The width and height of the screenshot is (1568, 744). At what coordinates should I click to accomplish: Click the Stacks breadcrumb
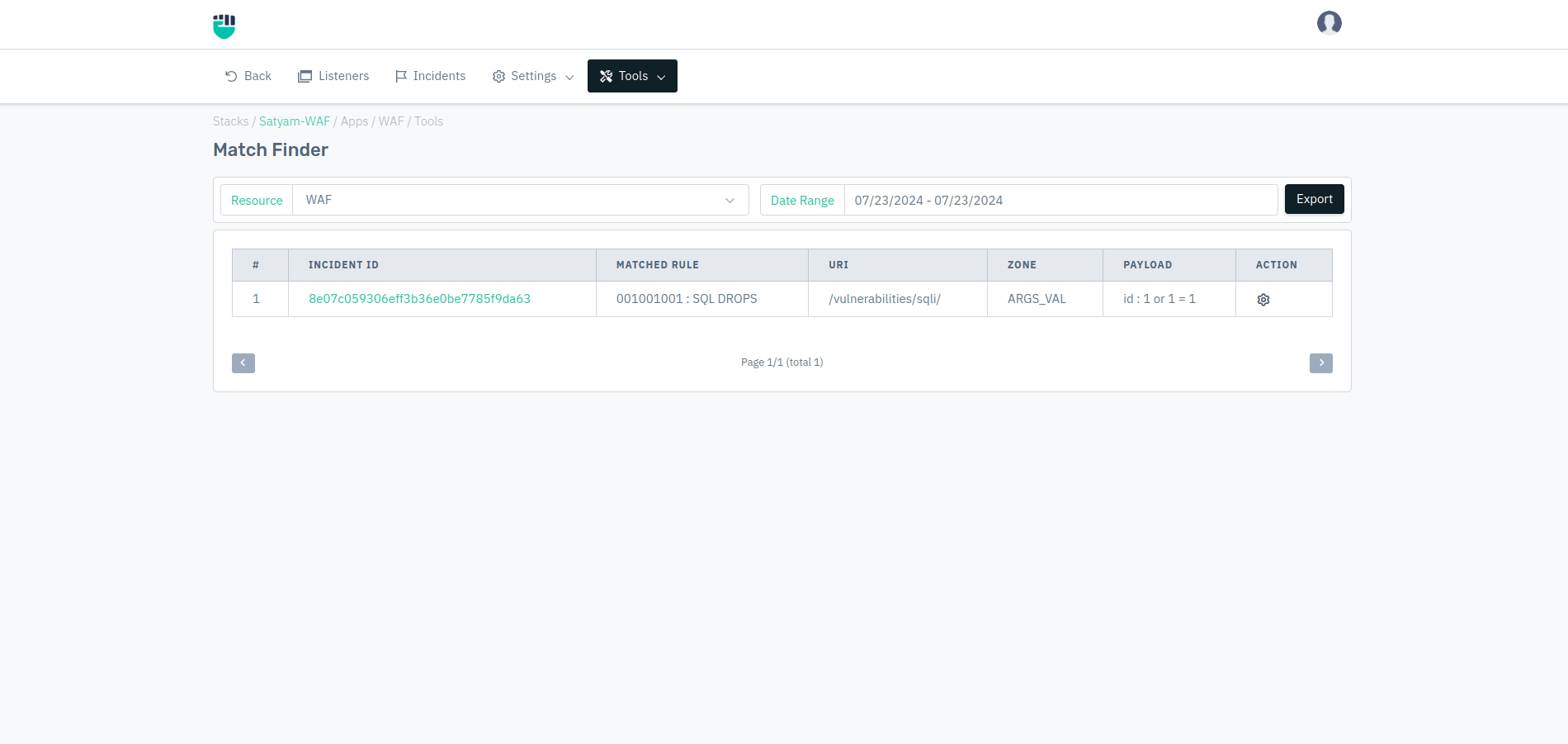coord(230,121)
